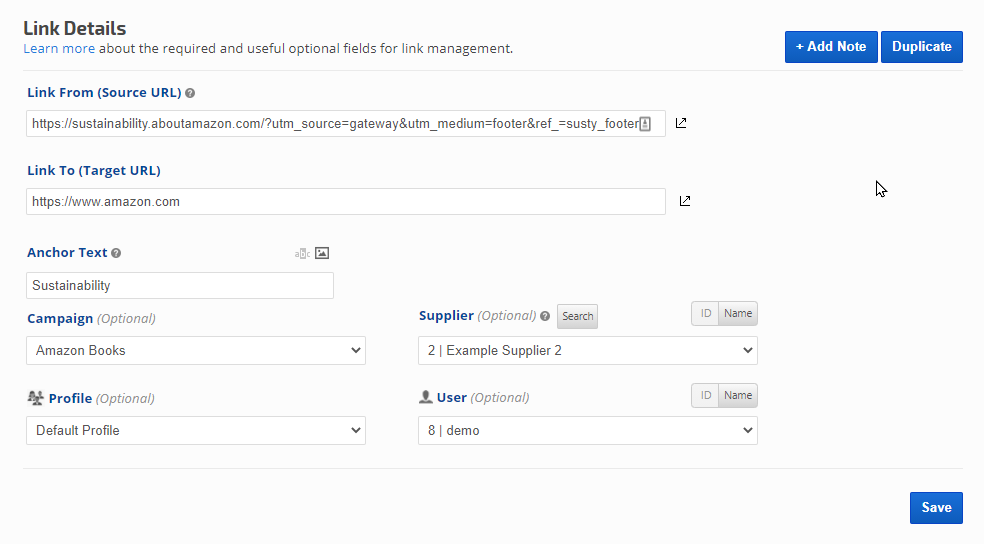Screen dimensions: 984x544
Task: Open the Profile dropdown showing Default Profile
Action: pos(196,431)
